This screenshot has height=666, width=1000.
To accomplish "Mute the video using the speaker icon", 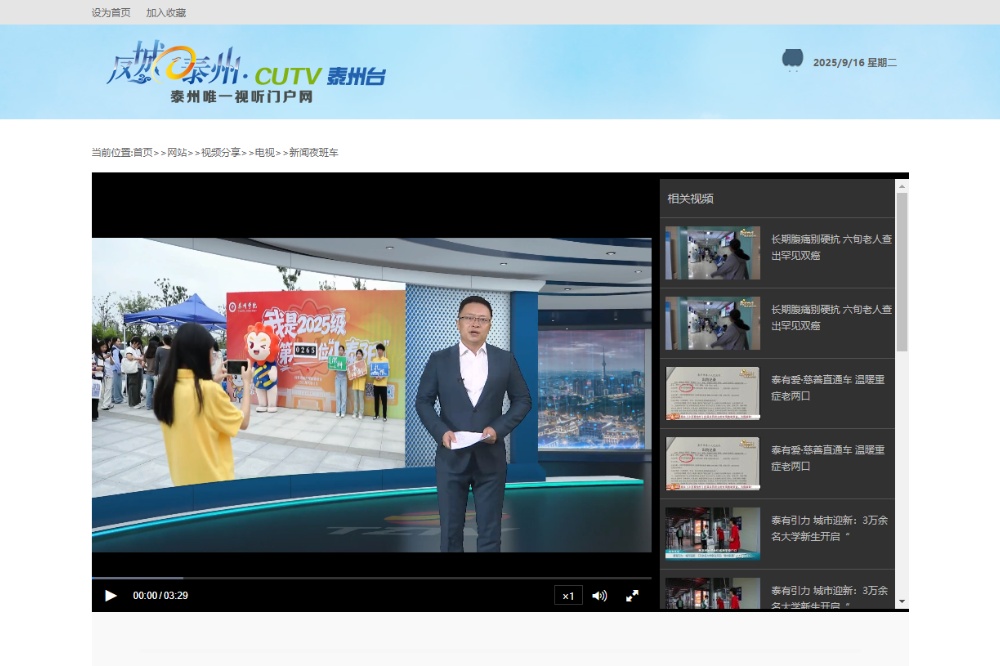I will 599,595.
